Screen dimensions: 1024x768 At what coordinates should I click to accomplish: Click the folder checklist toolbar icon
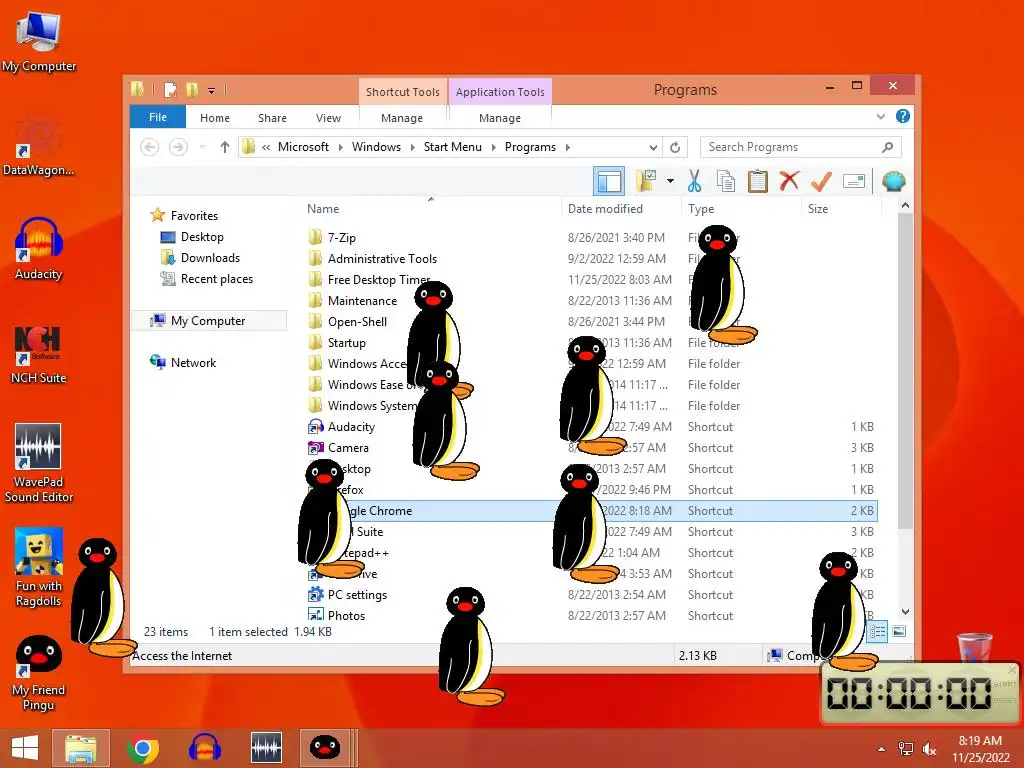coord(646,181)
